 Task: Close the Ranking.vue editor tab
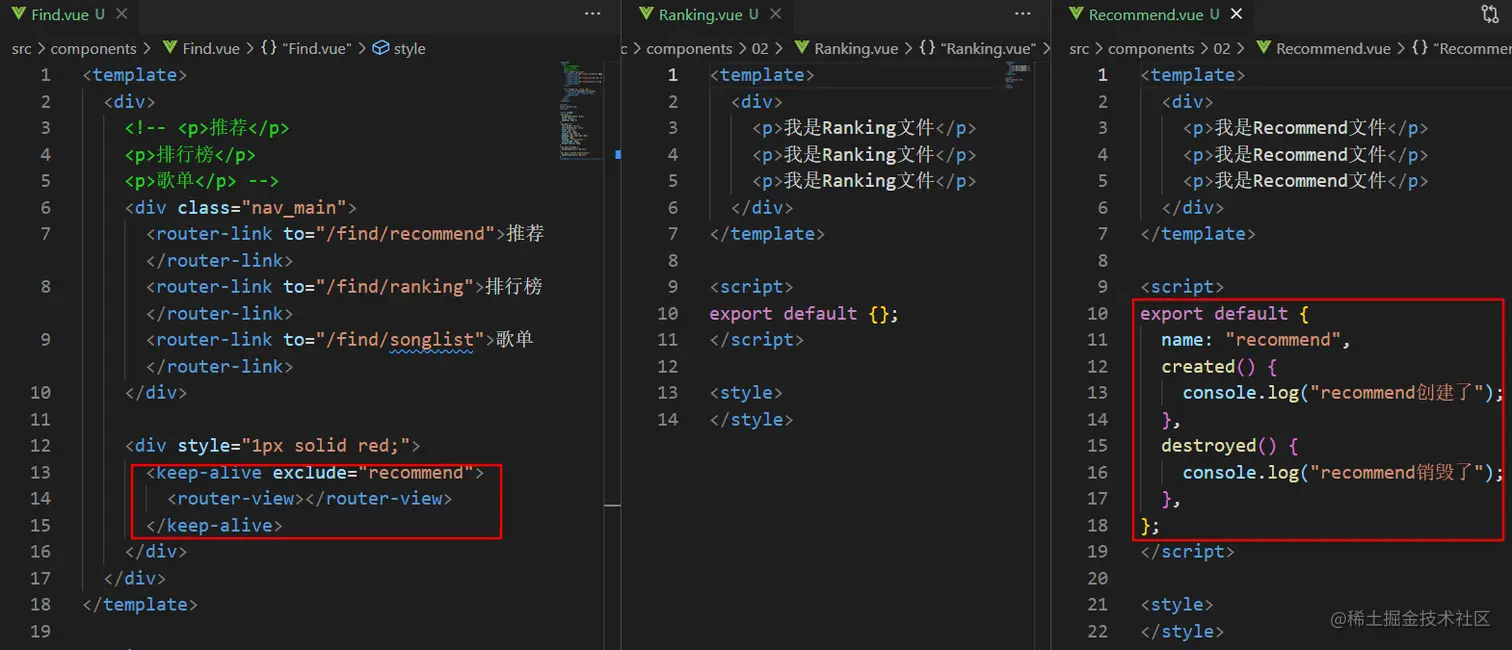tap(778, 14)
